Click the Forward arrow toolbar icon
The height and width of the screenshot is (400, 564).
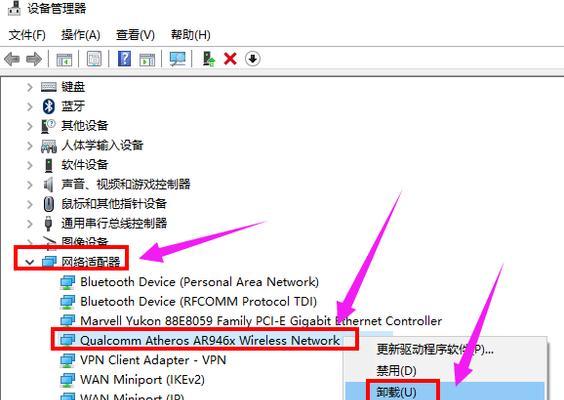tap(34, 59)
